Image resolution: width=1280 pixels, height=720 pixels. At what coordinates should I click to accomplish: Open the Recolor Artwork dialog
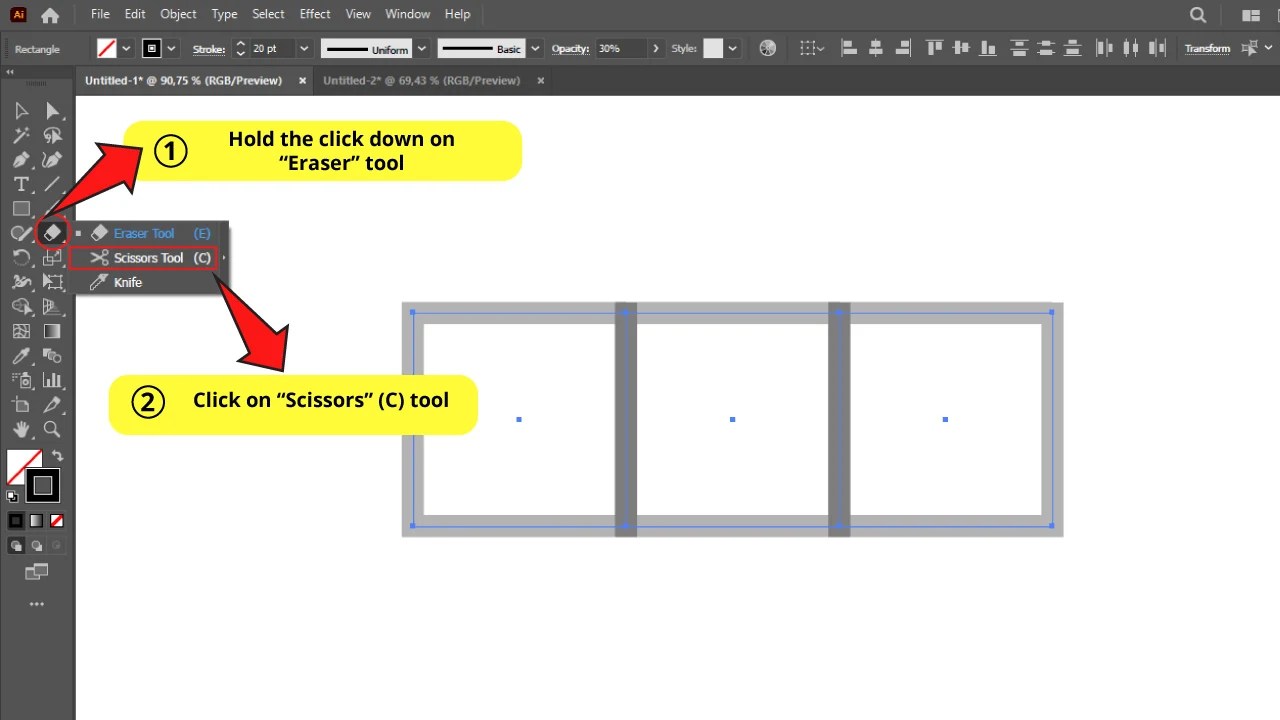[767, 48]
